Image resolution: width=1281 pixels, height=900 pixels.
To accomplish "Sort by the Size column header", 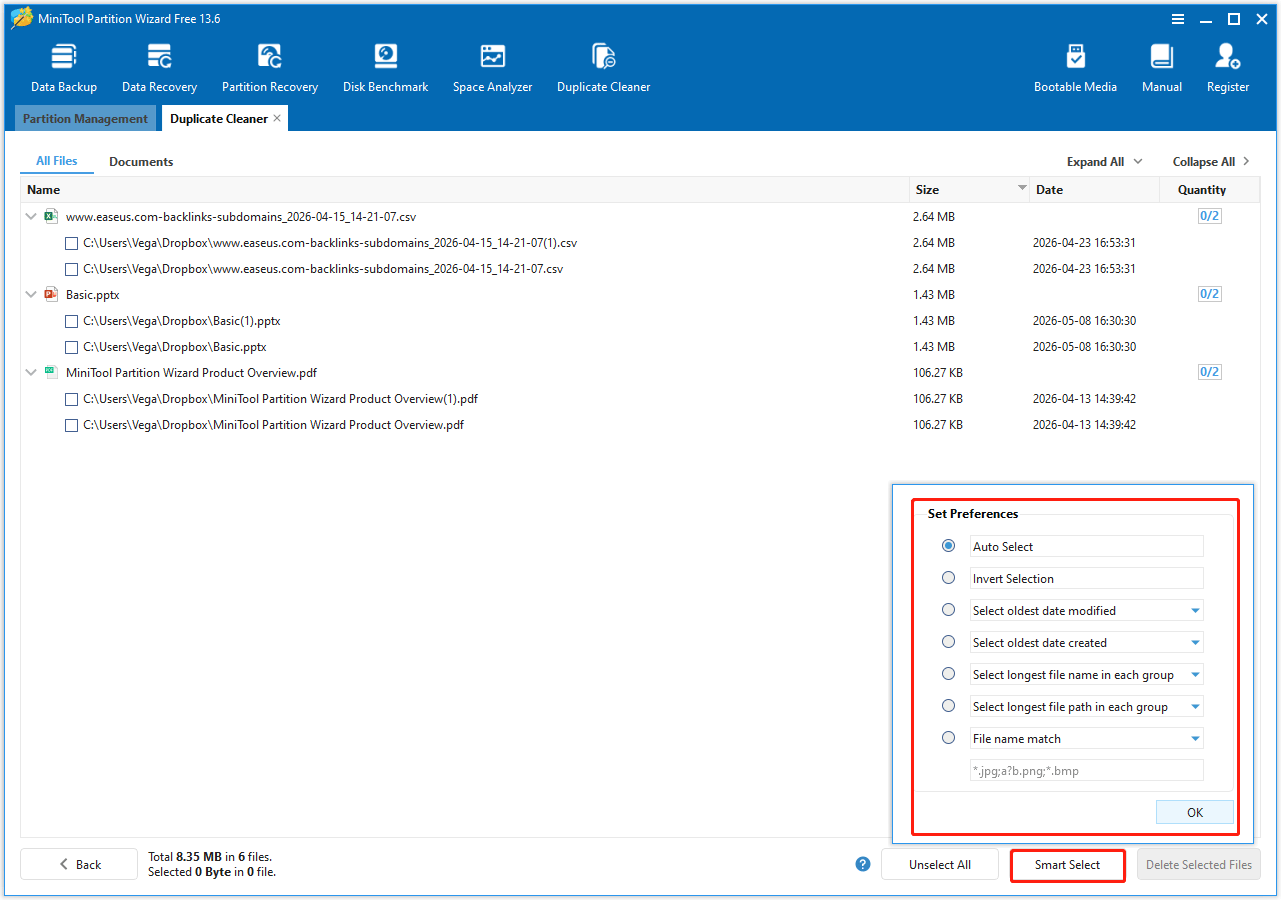I will click(x=969, y=189).
